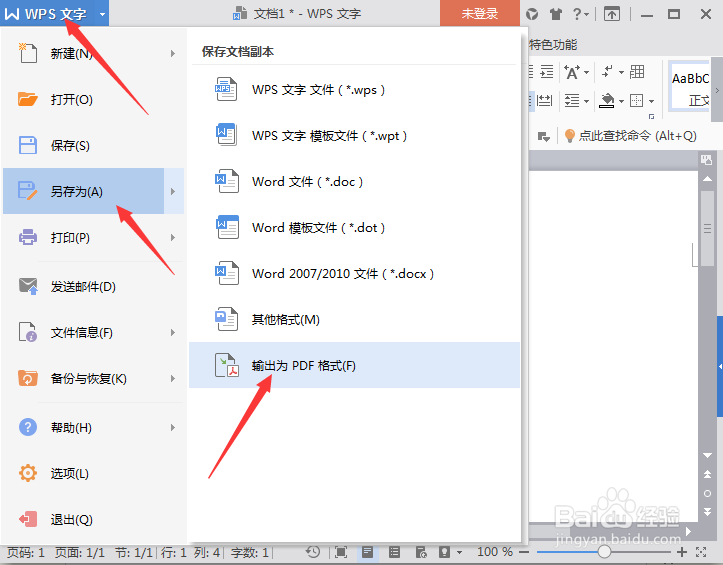Expand the 备份与恢复(K) submenu arrow
Viewport: 723px width, 565px height.
click(173, 379)
